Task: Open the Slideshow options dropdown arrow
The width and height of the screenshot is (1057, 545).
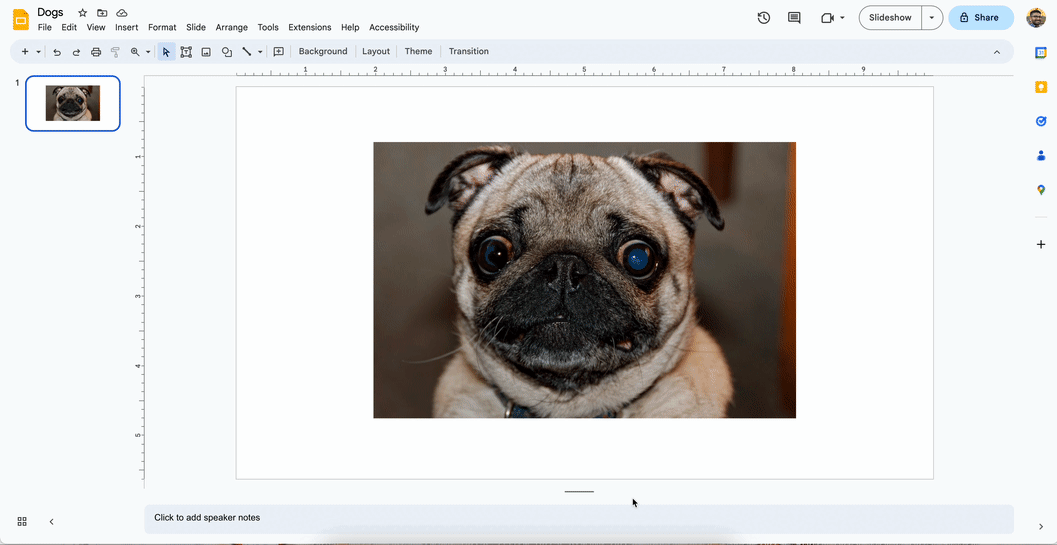Action: pyautogui.click(x=932, y=18)
